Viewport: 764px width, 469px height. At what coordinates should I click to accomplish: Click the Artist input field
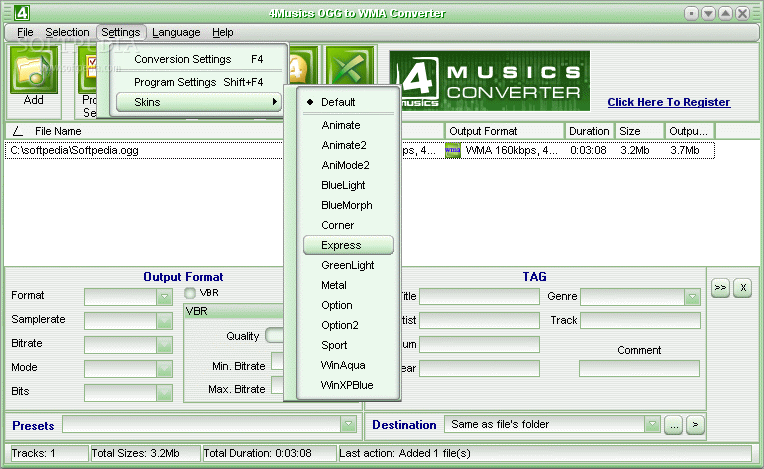[x=479, y=320]
